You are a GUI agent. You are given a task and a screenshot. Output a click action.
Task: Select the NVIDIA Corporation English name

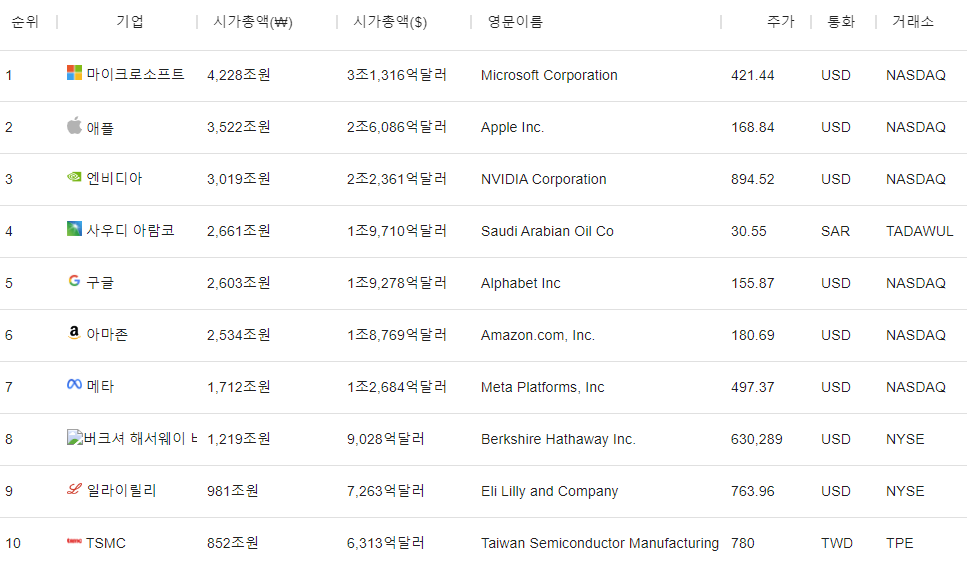[543, 179]
